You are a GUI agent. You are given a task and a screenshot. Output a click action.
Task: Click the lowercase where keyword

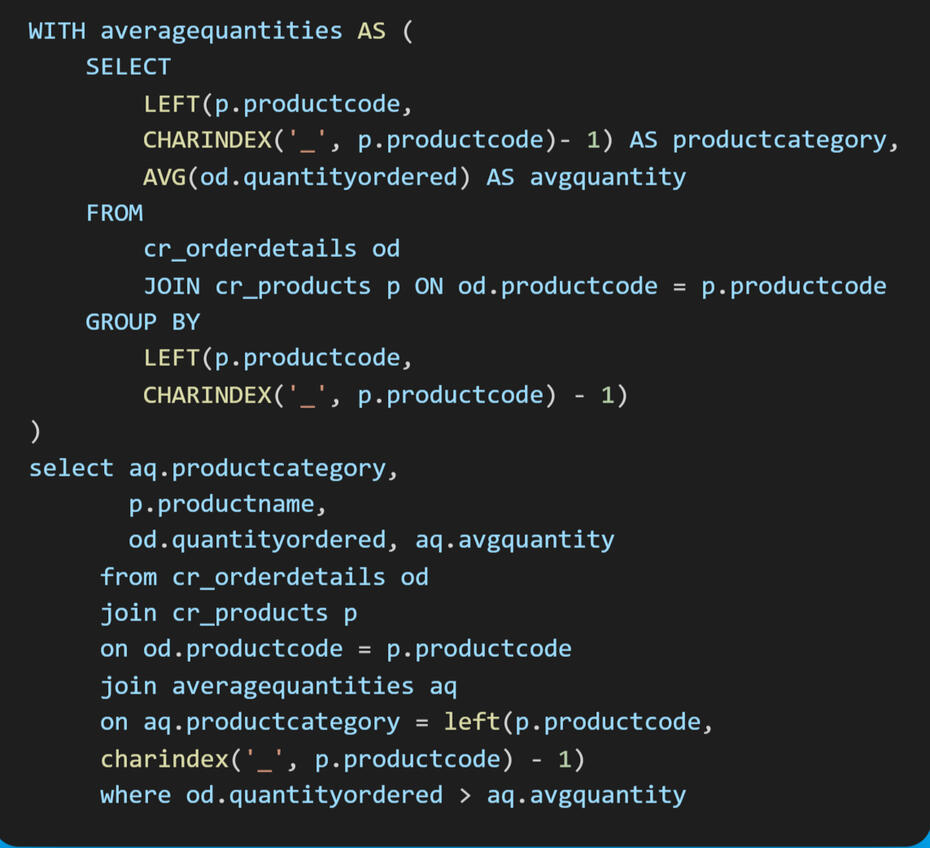pyautogui.click(x=135, y=795)
